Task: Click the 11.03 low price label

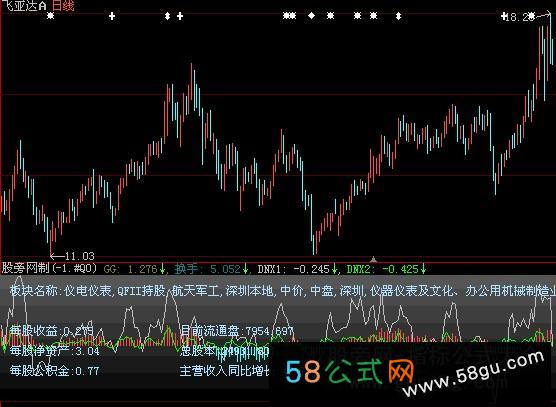Action: pyautogui.click(x=80, y=256)
